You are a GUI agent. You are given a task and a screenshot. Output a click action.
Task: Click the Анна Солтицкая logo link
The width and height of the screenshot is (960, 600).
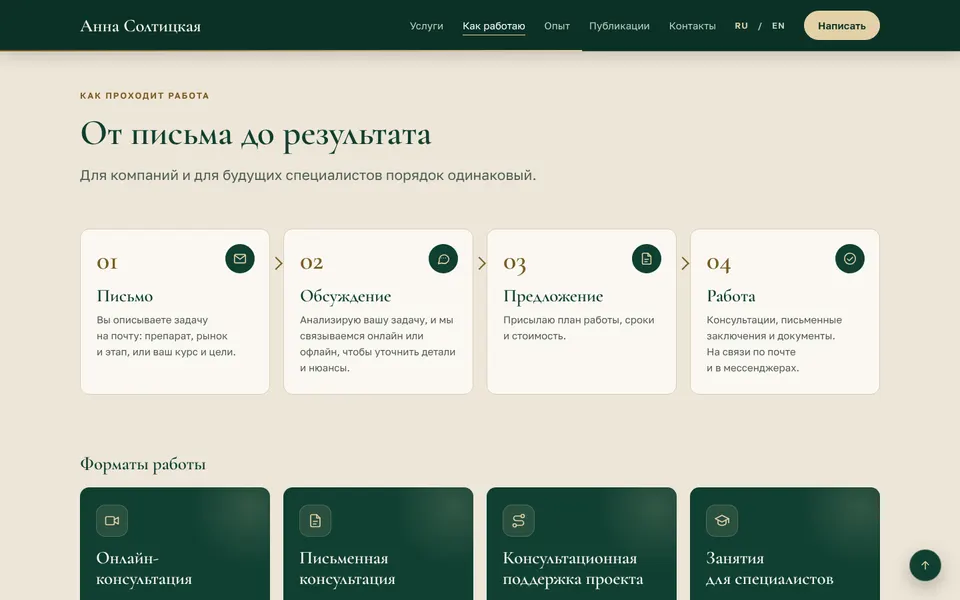[x=140, y=26]
